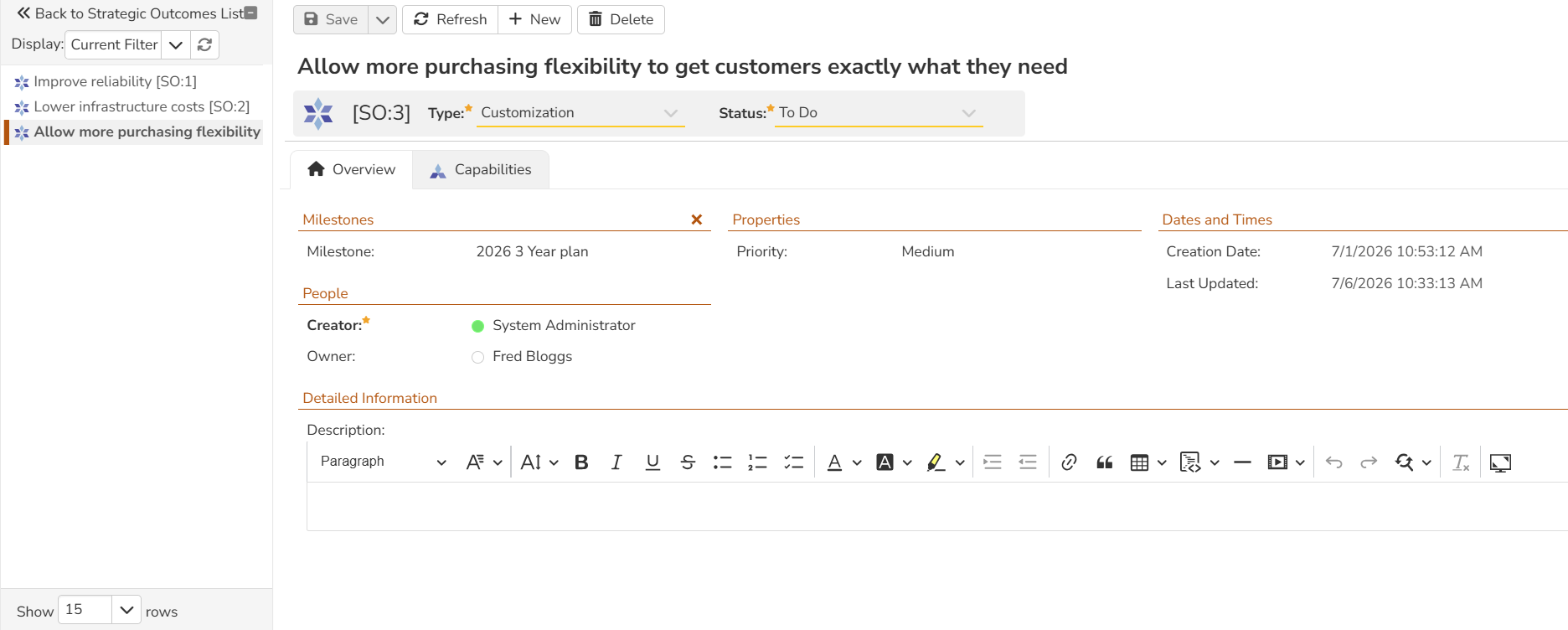Apply italic formatting in editor toolbar

point(616,462)
